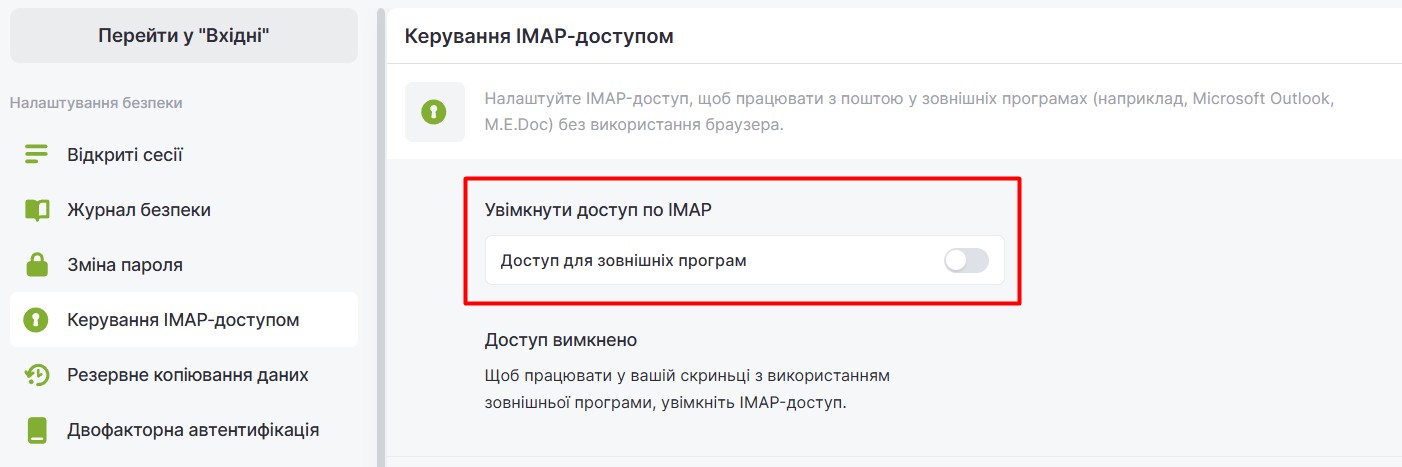Open Резервне копіювання даних settings

(188, 375)
